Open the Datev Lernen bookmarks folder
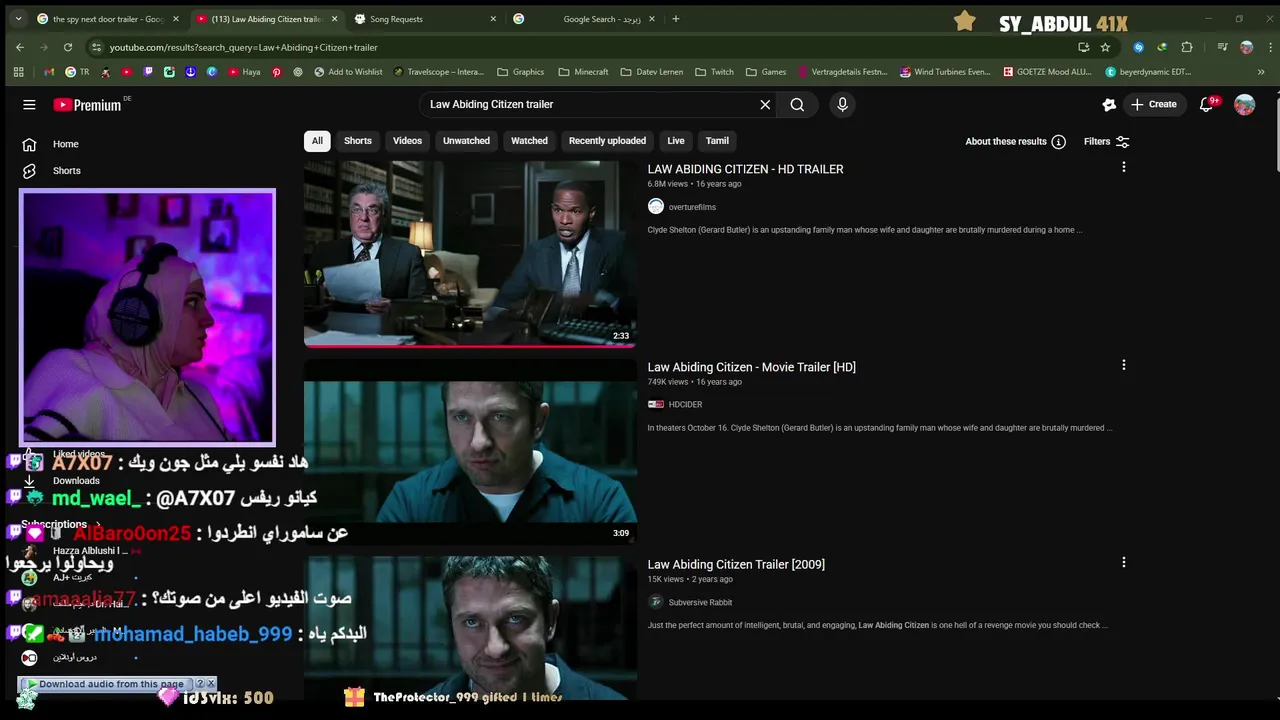The image size is (1280, 720). pyautogui.click(x=652, y=72)
